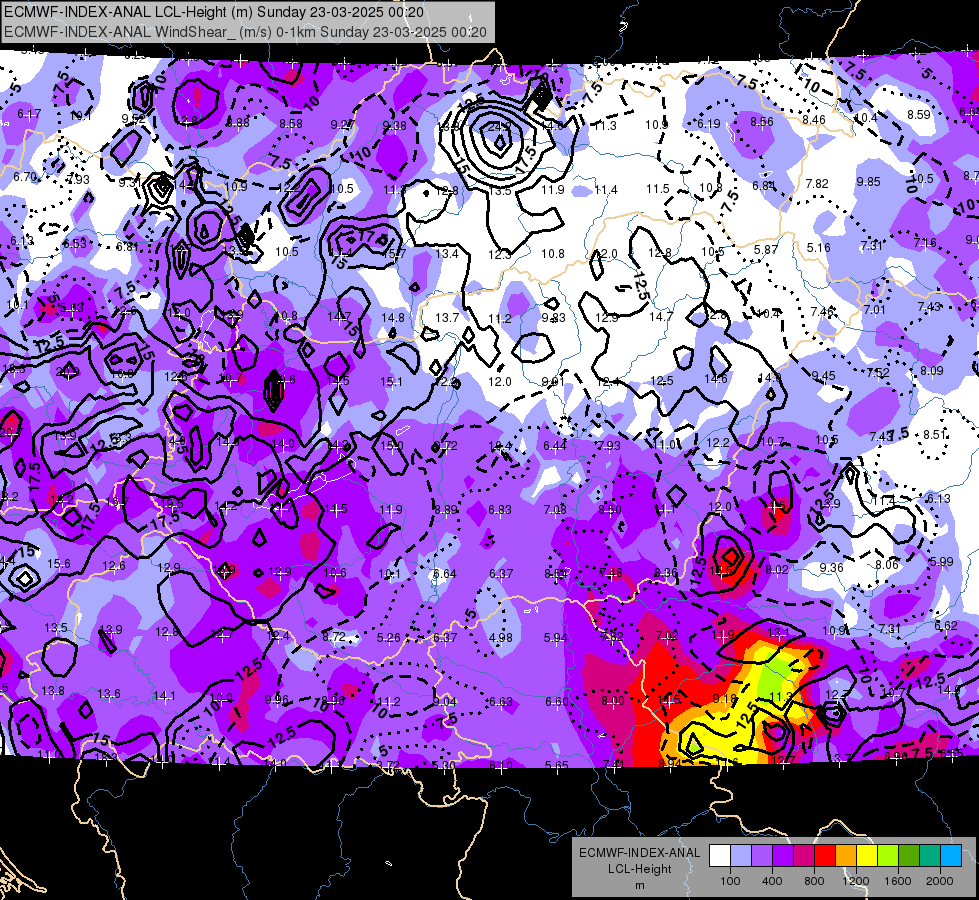The height and width of the screenshot is (900, 979).
Task: Click the LCL-Height title line at top
Action: tap(214, 12)
